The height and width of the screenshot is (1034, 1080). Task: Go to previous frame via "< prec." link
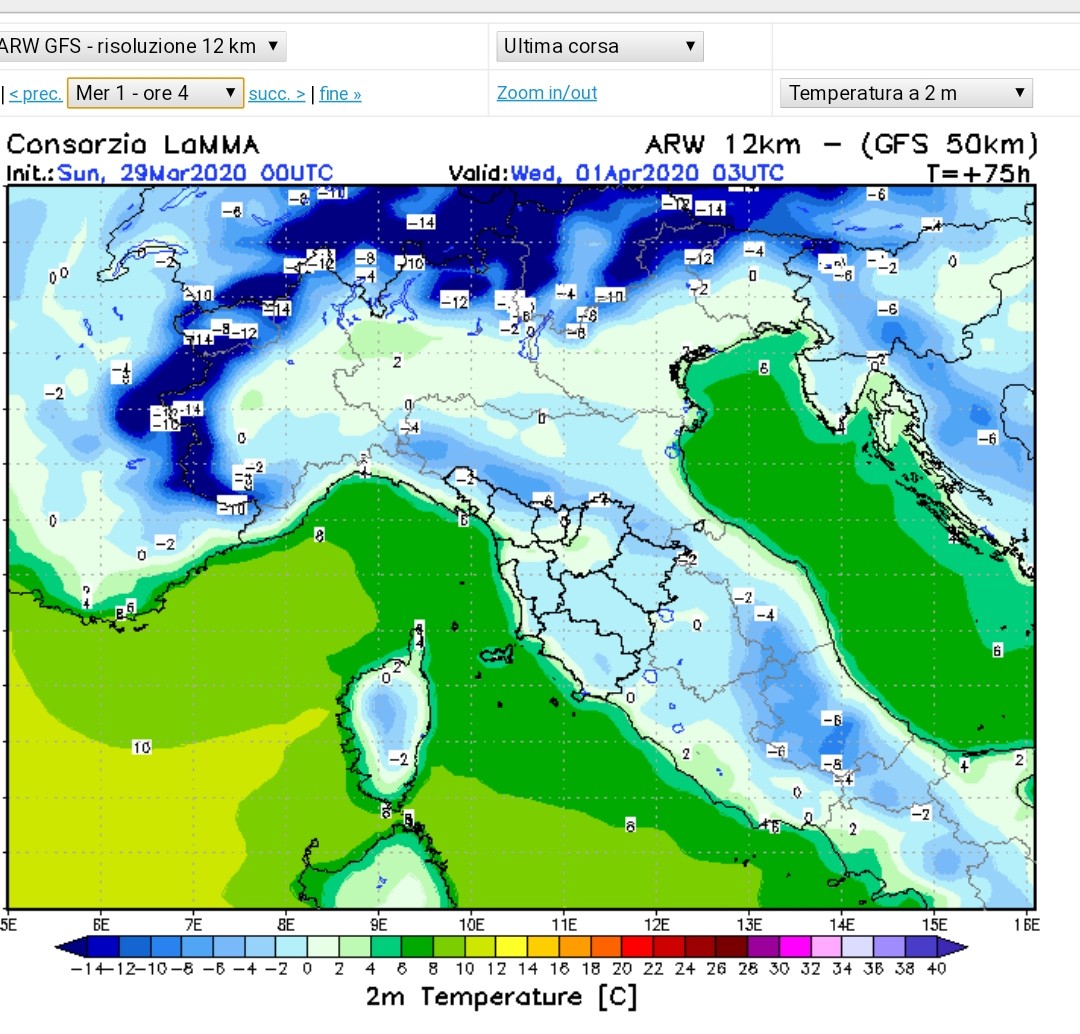[x=36, y=94]
